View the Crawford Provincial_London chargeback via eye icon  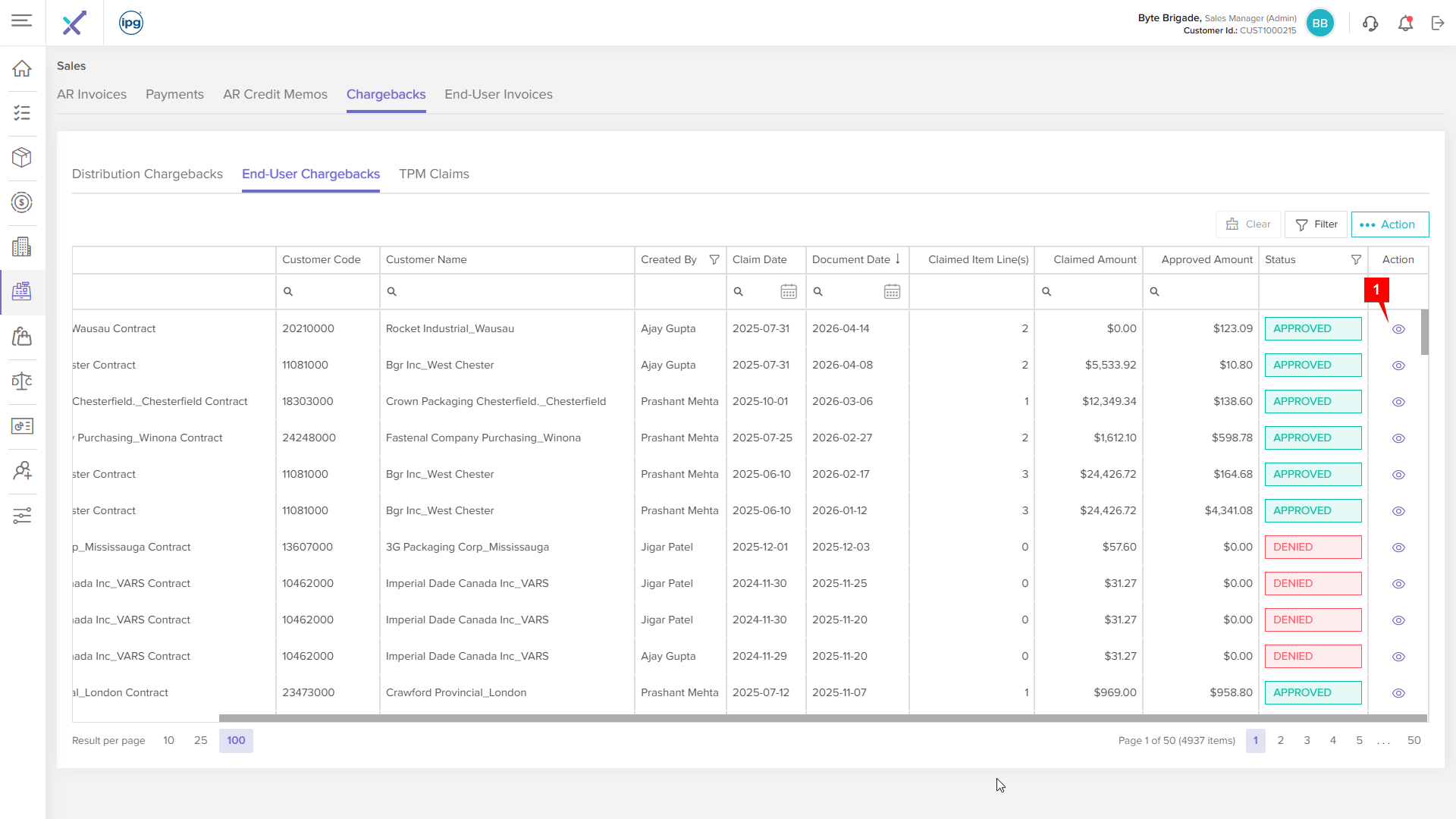click(x=1399, y=693)
